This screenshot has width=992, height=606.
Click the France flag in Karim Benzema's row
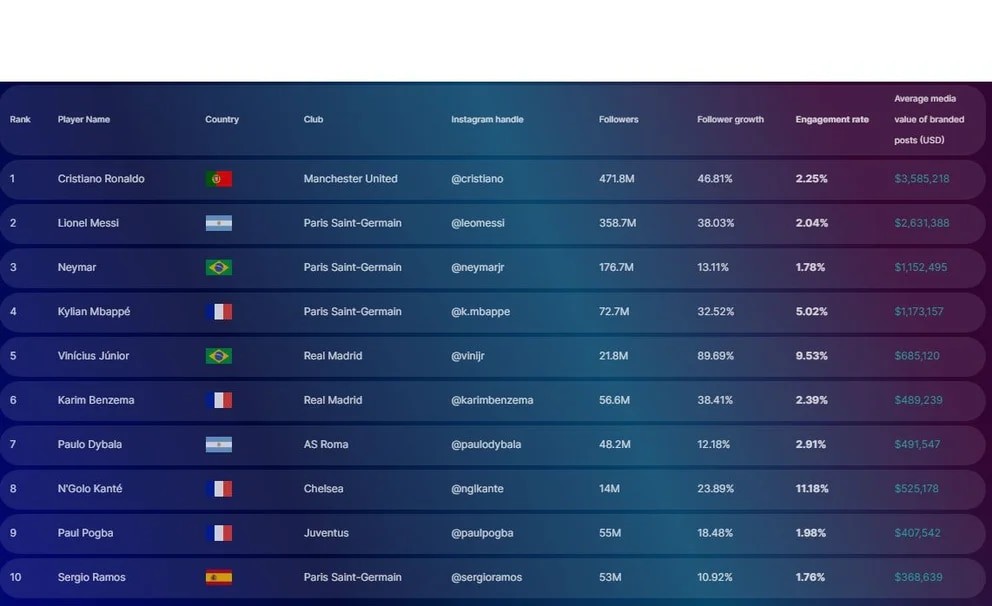[218, 400]
